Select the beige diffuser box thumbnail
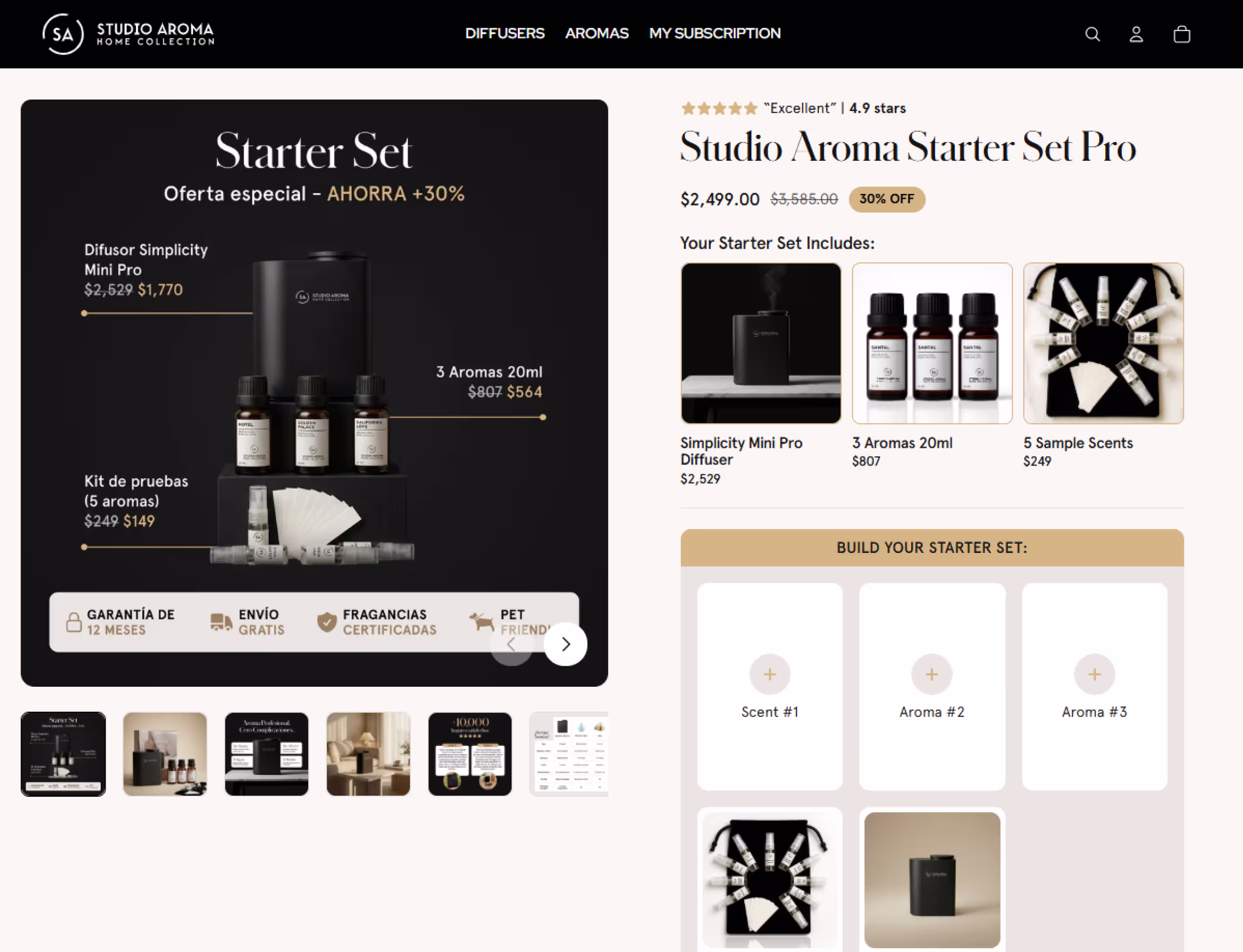This screenshot has width=1243, height=952. (165, 754)
